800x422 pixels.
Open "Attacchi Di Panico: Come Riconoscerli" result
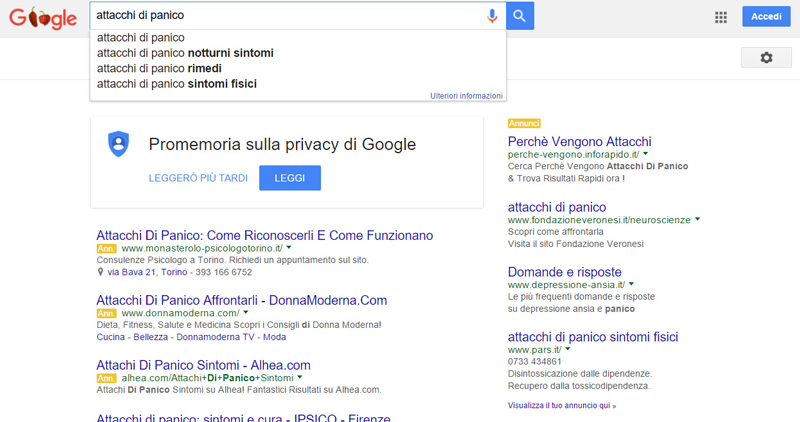(265, 235)
